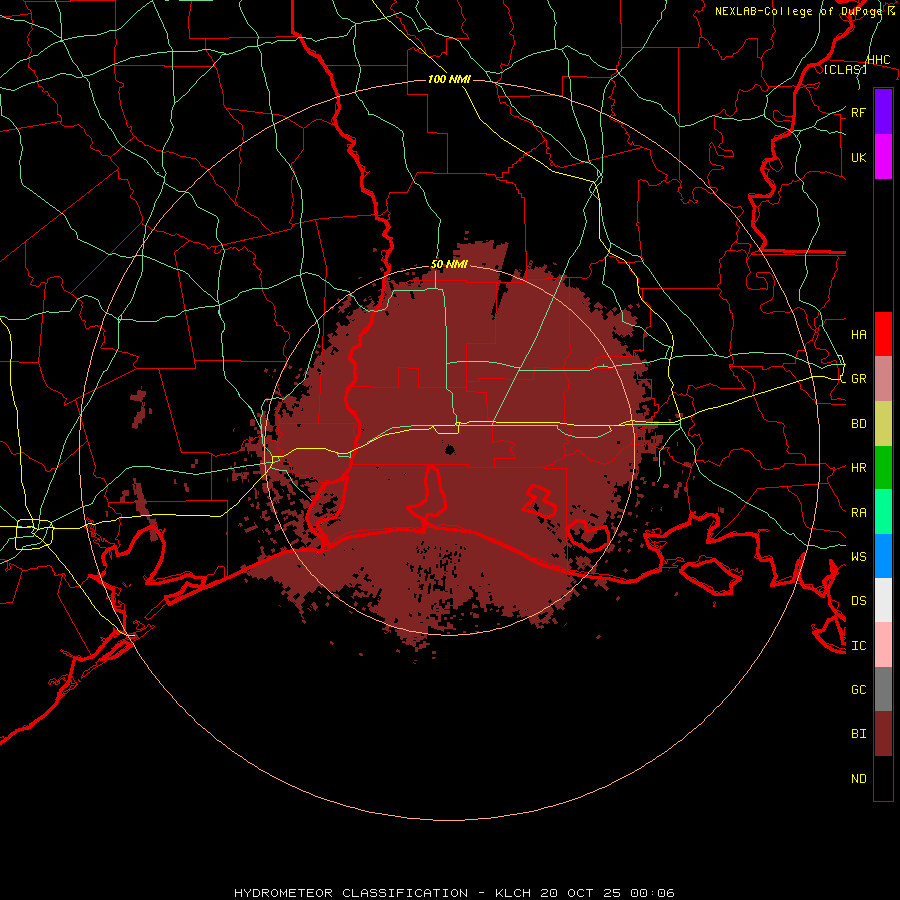Click the "NEXLAB-College of DuPage" credit text
900x900 pixels.
pyautogui.click(x=800, y=11)
